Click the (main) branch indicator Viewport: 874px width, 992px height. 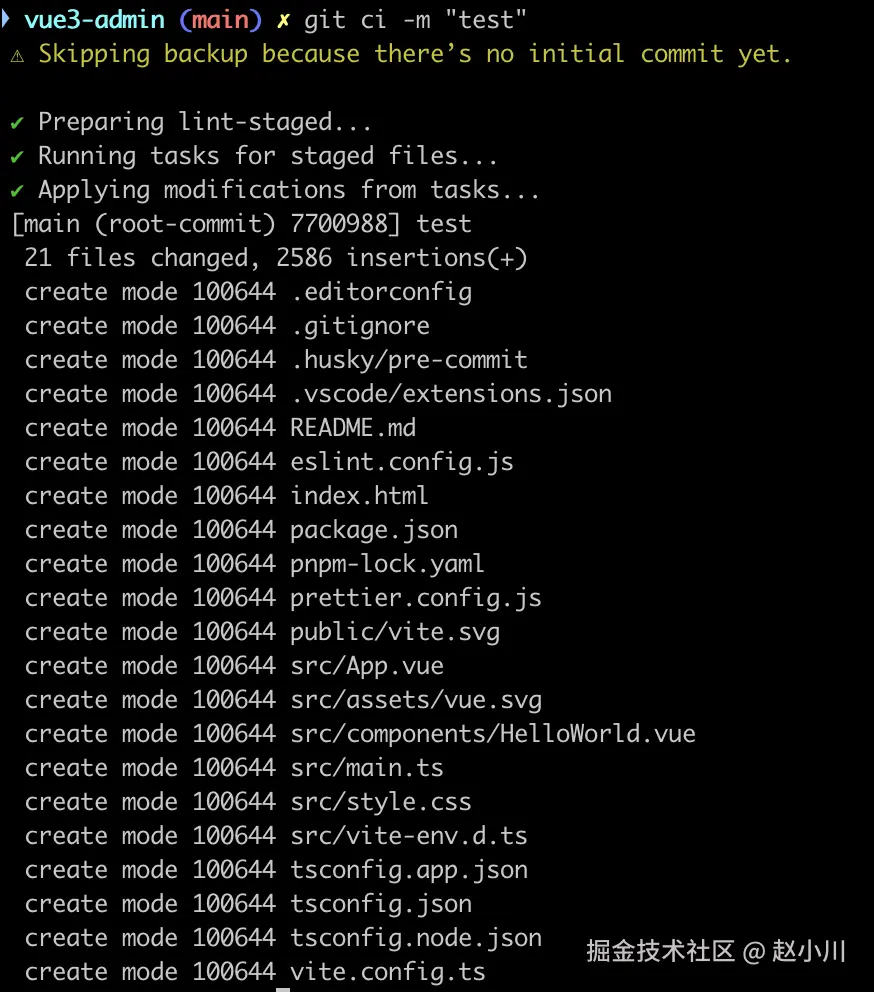click(220, 20)
